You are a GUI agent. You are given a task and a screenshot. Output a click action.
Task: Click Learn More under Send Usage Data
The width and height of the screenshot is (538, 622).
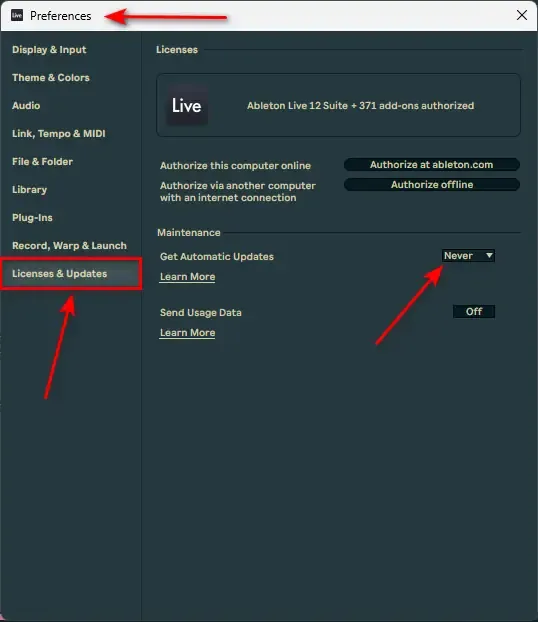(187, 333)
